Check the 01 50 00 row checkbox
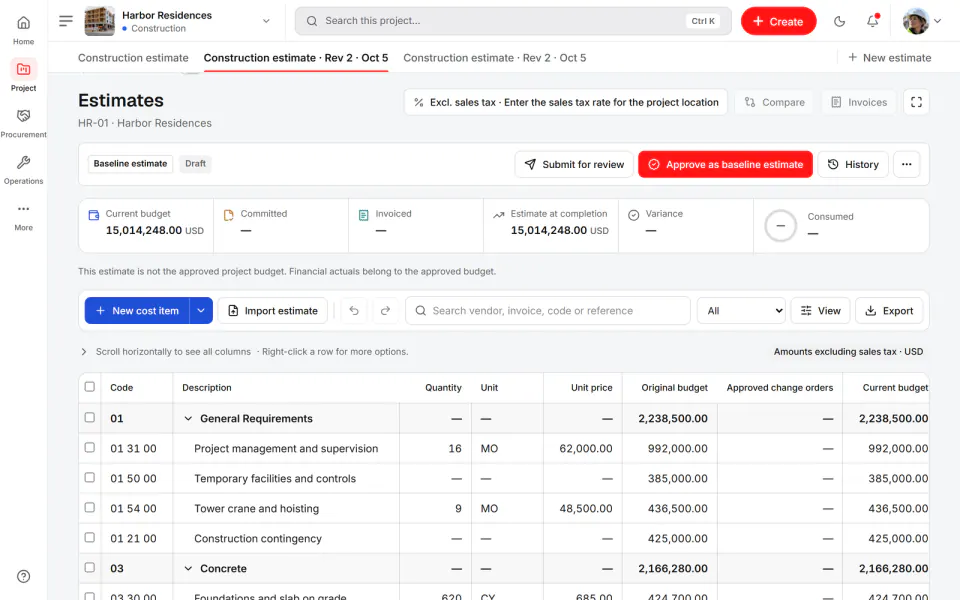 click(x=89, y=477)
